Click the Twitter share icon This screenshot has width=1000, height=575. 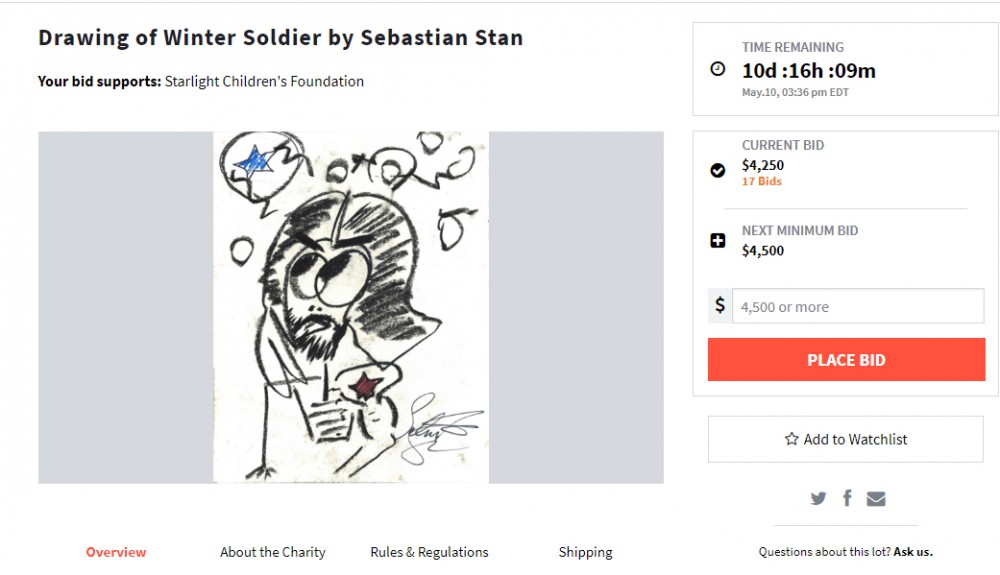point(818,498)
